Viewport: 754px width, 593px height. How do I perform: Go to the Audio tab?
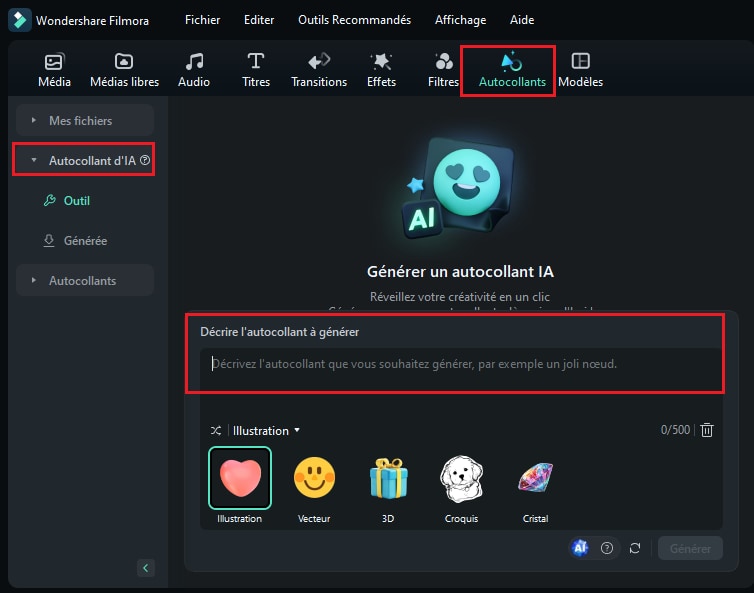tap(194, 70)
